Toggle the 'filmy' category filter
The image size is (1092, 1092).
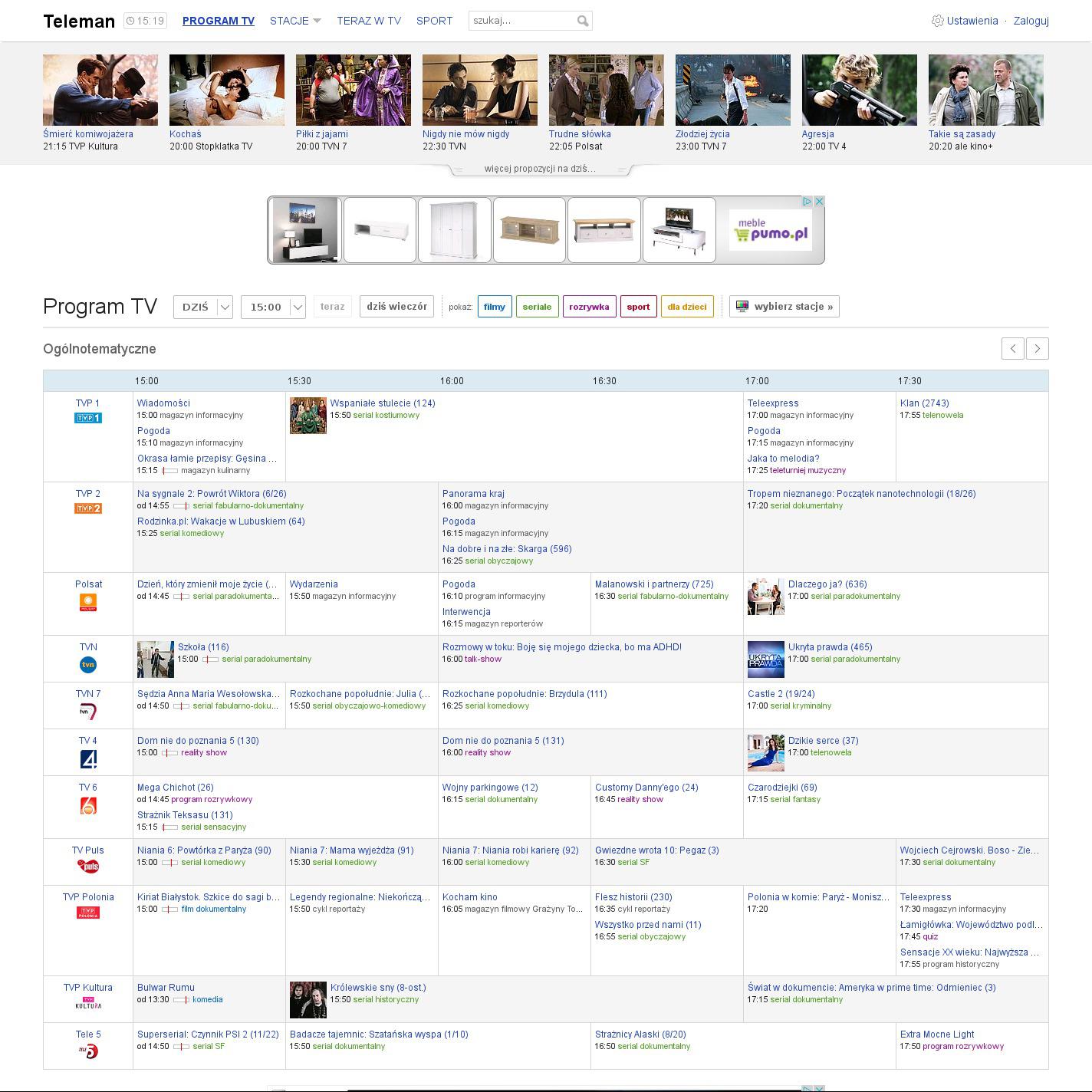(x=495, y=307)
